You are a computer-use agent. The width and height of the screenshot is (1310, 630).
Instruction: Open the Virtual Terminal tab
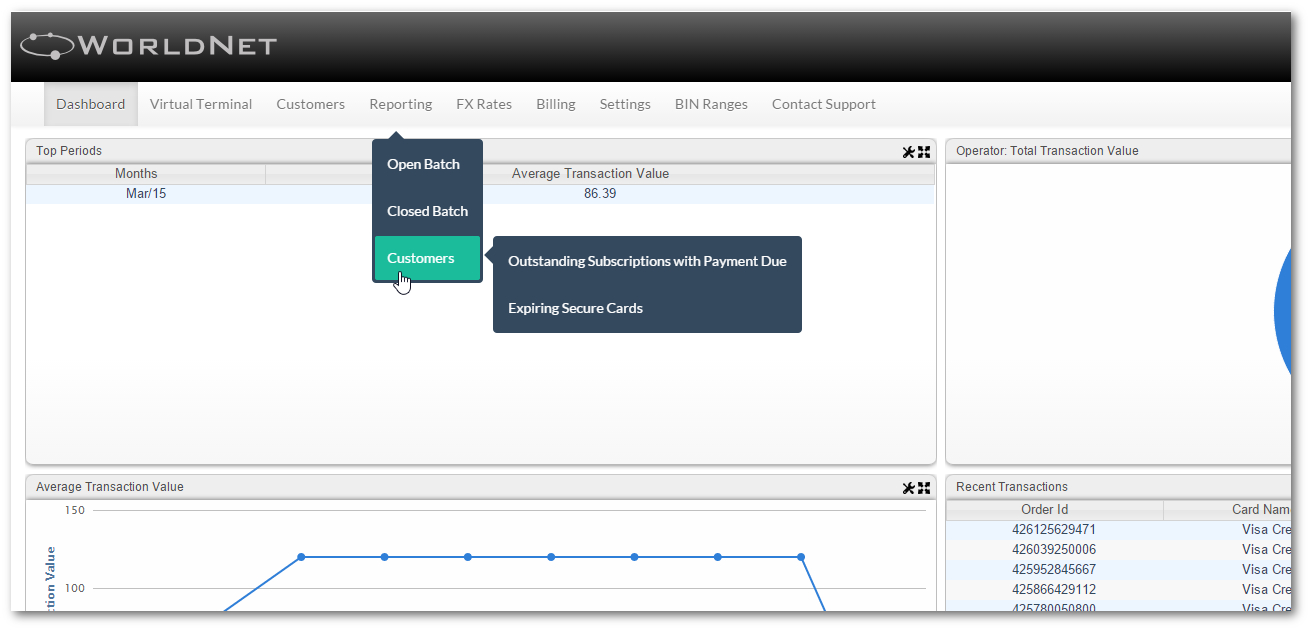tap(201, 104)
